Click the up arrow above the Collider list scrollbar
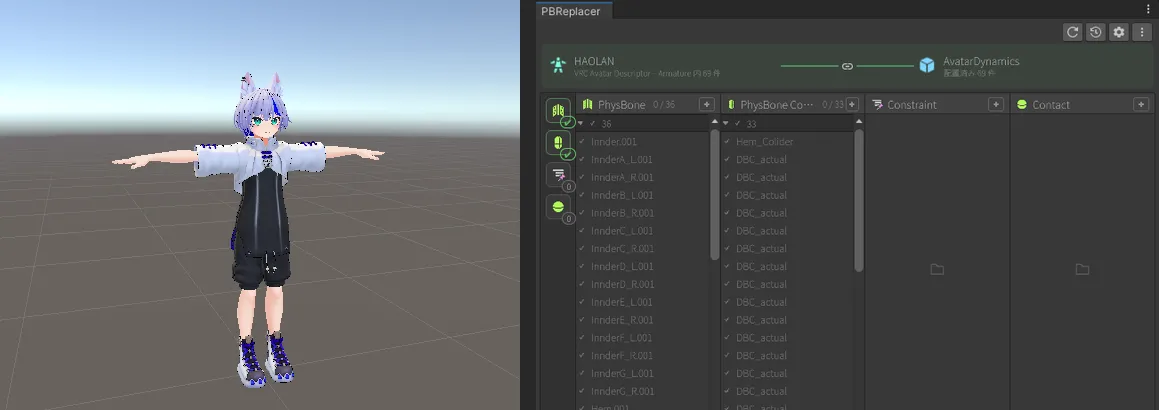The image size is (1159, 410). click(x=858, y=122)
